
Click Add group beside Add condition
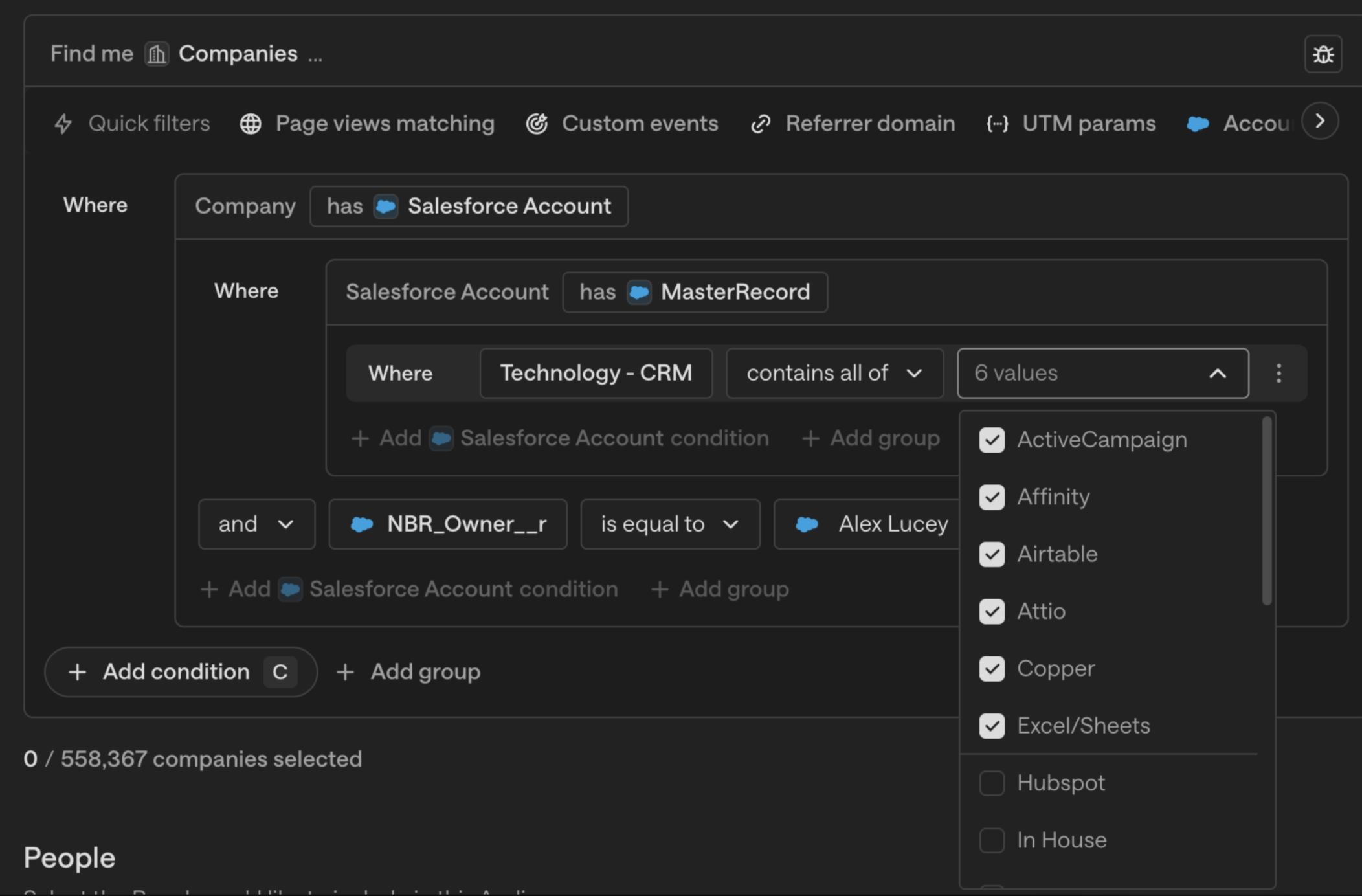point(408,672)
